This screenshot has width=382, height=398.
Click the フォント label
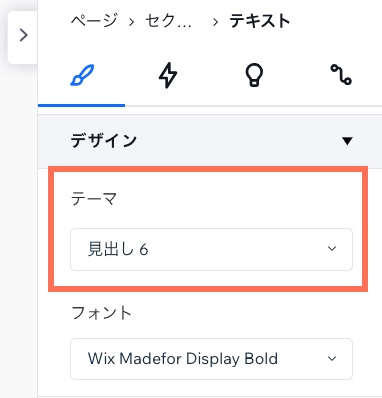click(x=102, y=313)
